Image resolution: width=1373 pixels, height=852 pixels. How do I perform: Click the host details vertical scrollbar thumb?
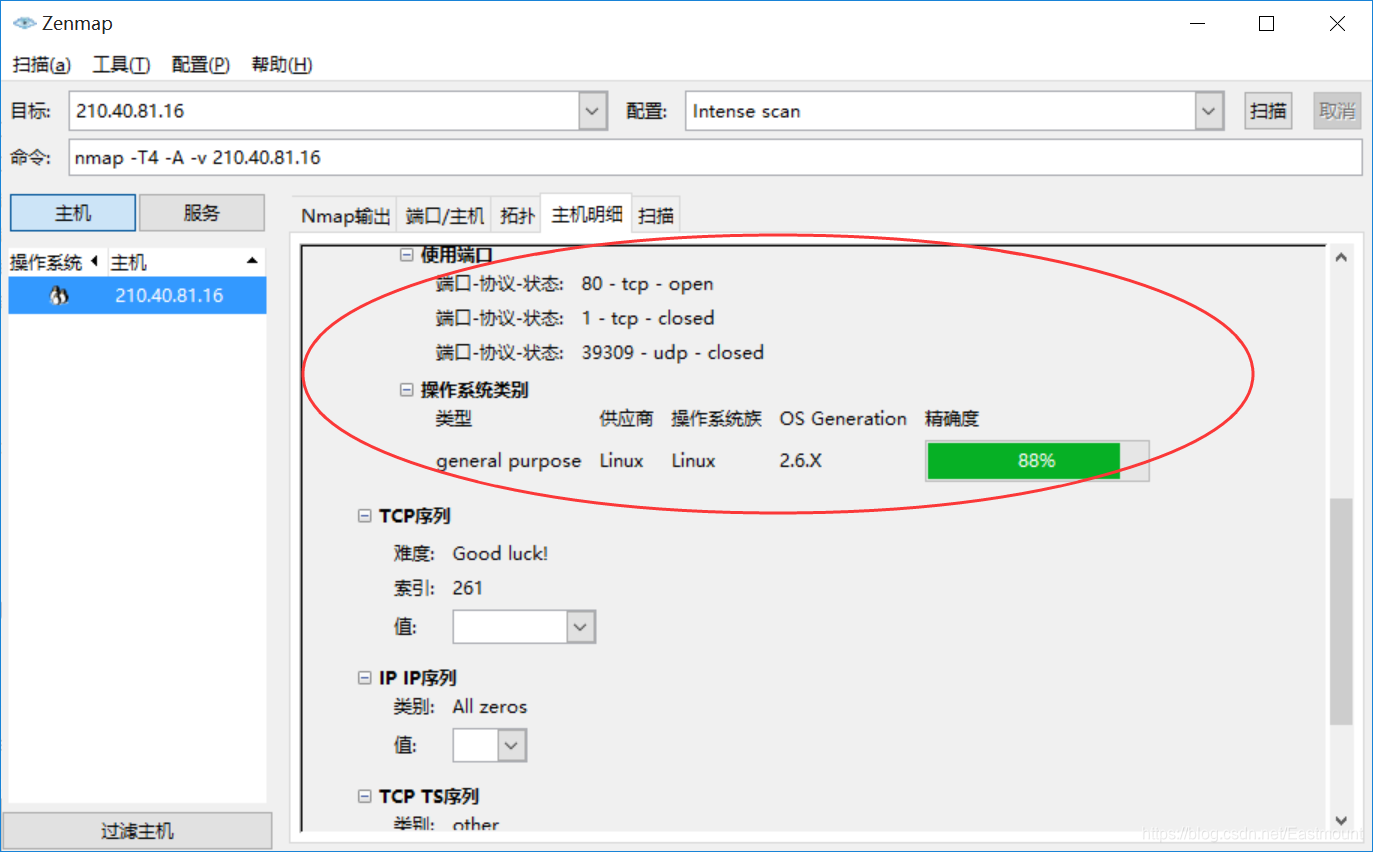1340,610
